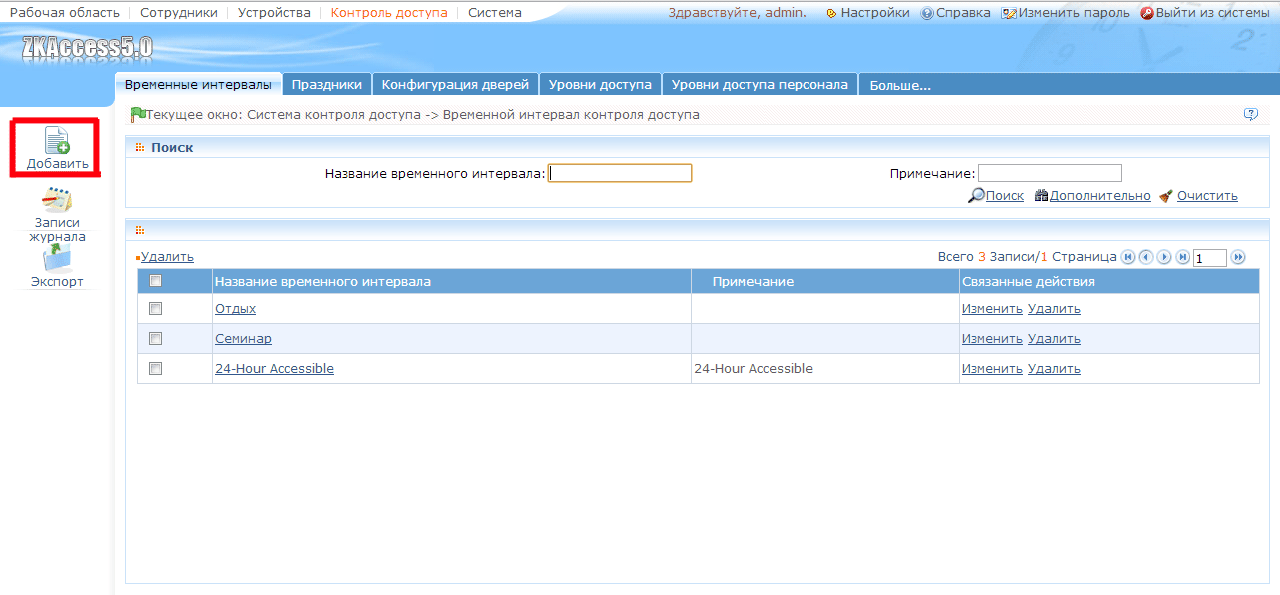Image resolution: width=1280 pixels, height=595 pixels.
Task: Click Изменить for Семинар row
Action: 992,339
